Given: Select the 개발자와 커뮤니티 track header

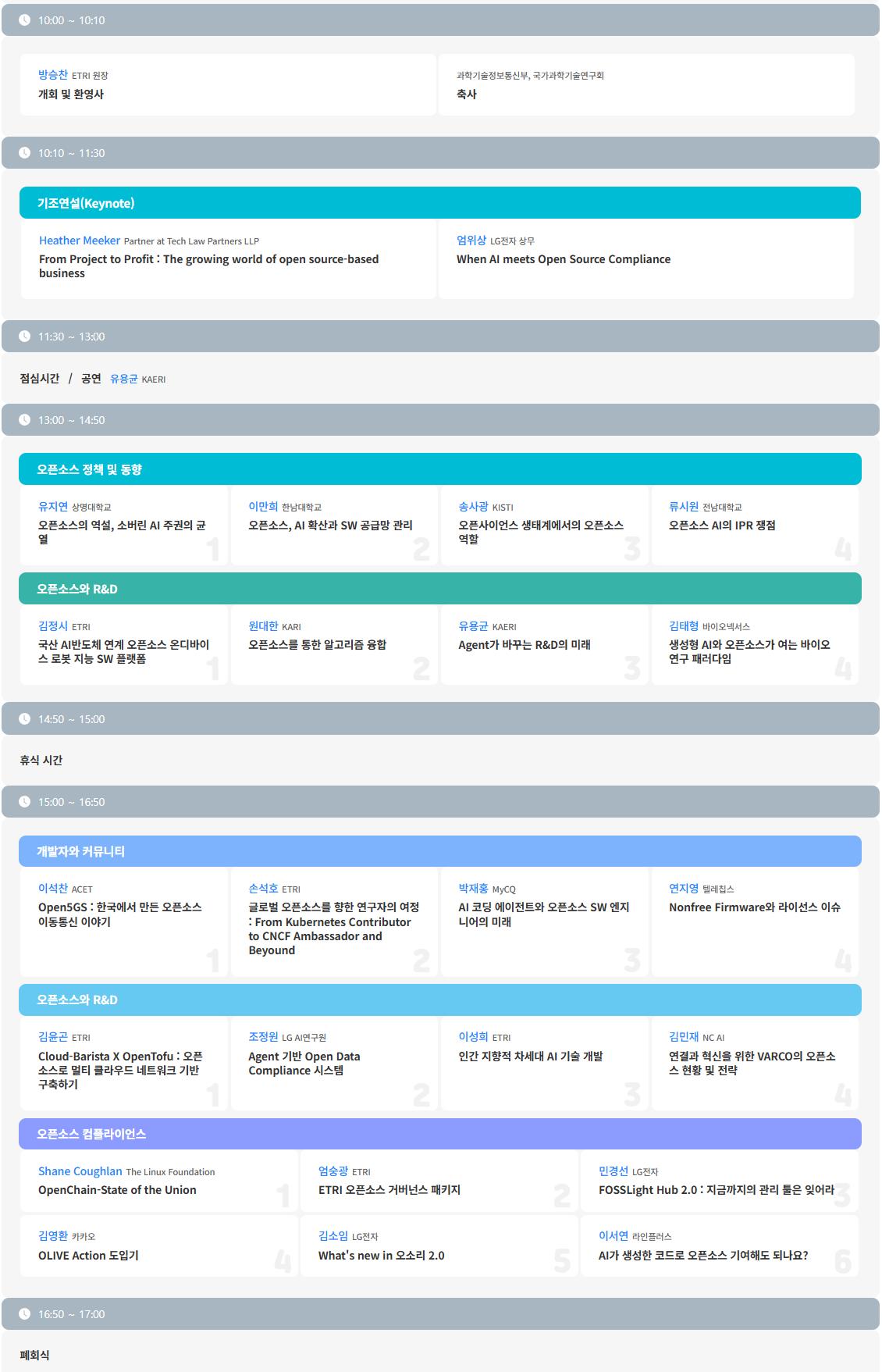Looking at the screenshot, I should click(x=439, y=851).
